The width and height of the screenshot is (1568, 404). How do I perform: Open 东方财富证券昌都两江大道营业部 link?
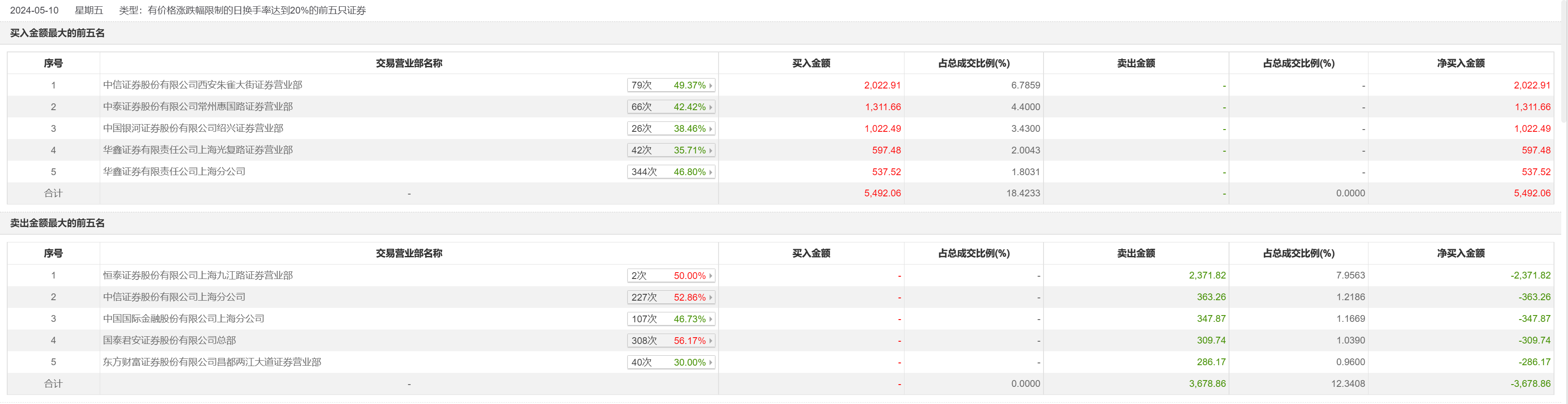pos(212,362)
